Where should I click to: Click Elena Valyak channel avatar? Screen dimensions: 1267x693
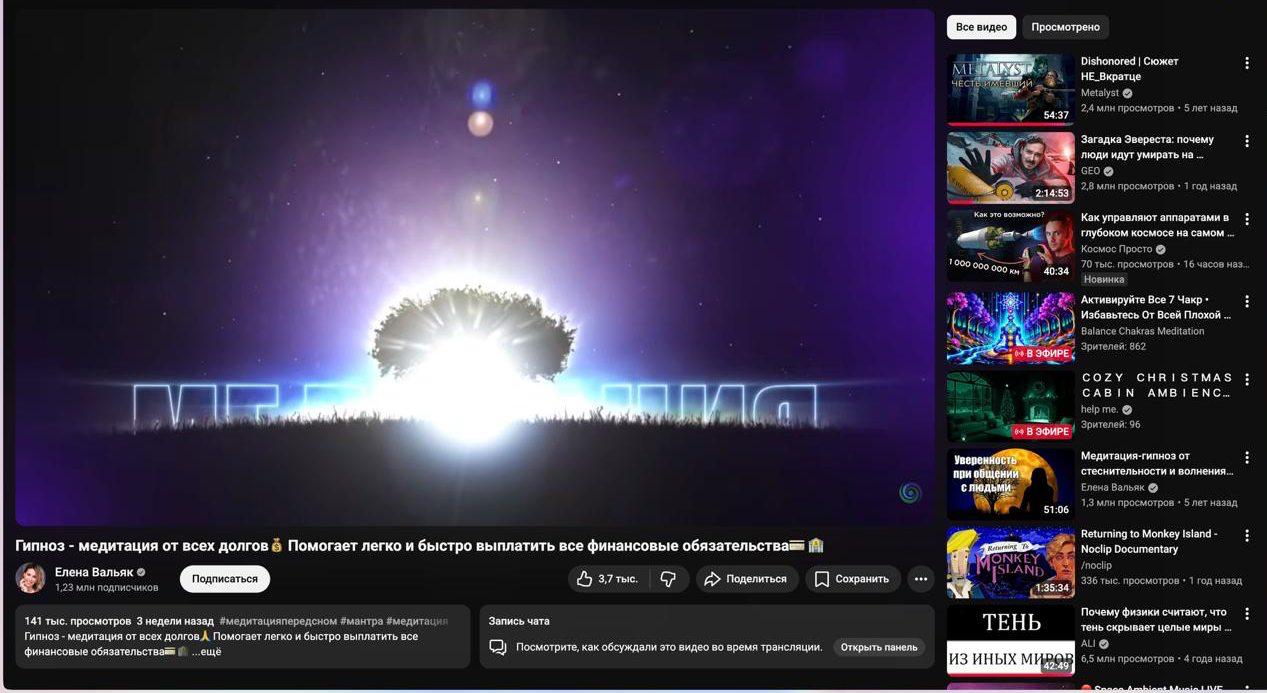point(30,578)
